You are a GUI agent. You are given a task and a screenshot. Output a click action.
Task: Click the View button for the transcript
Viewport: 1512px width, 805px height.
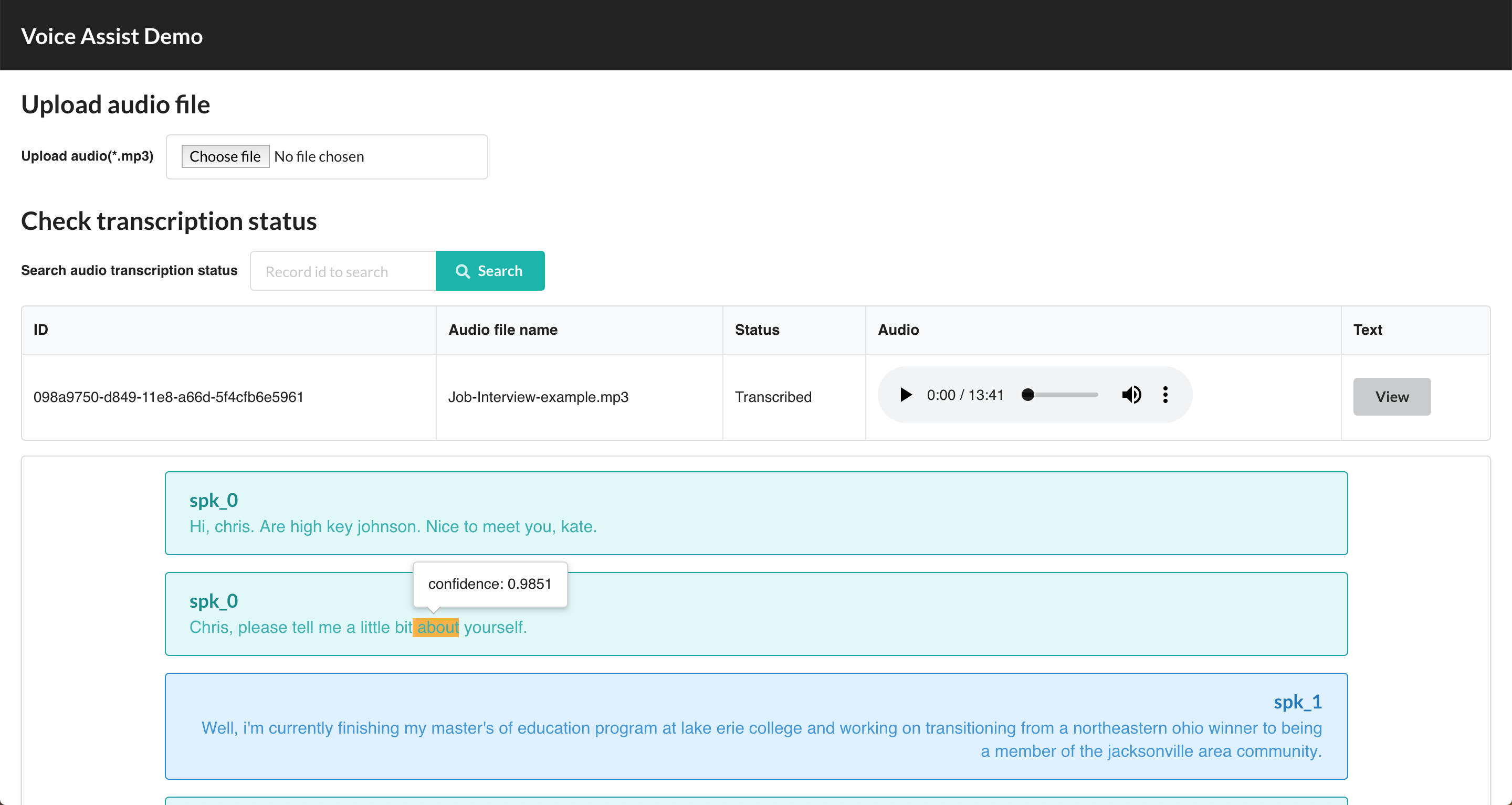coord(1391,397)
